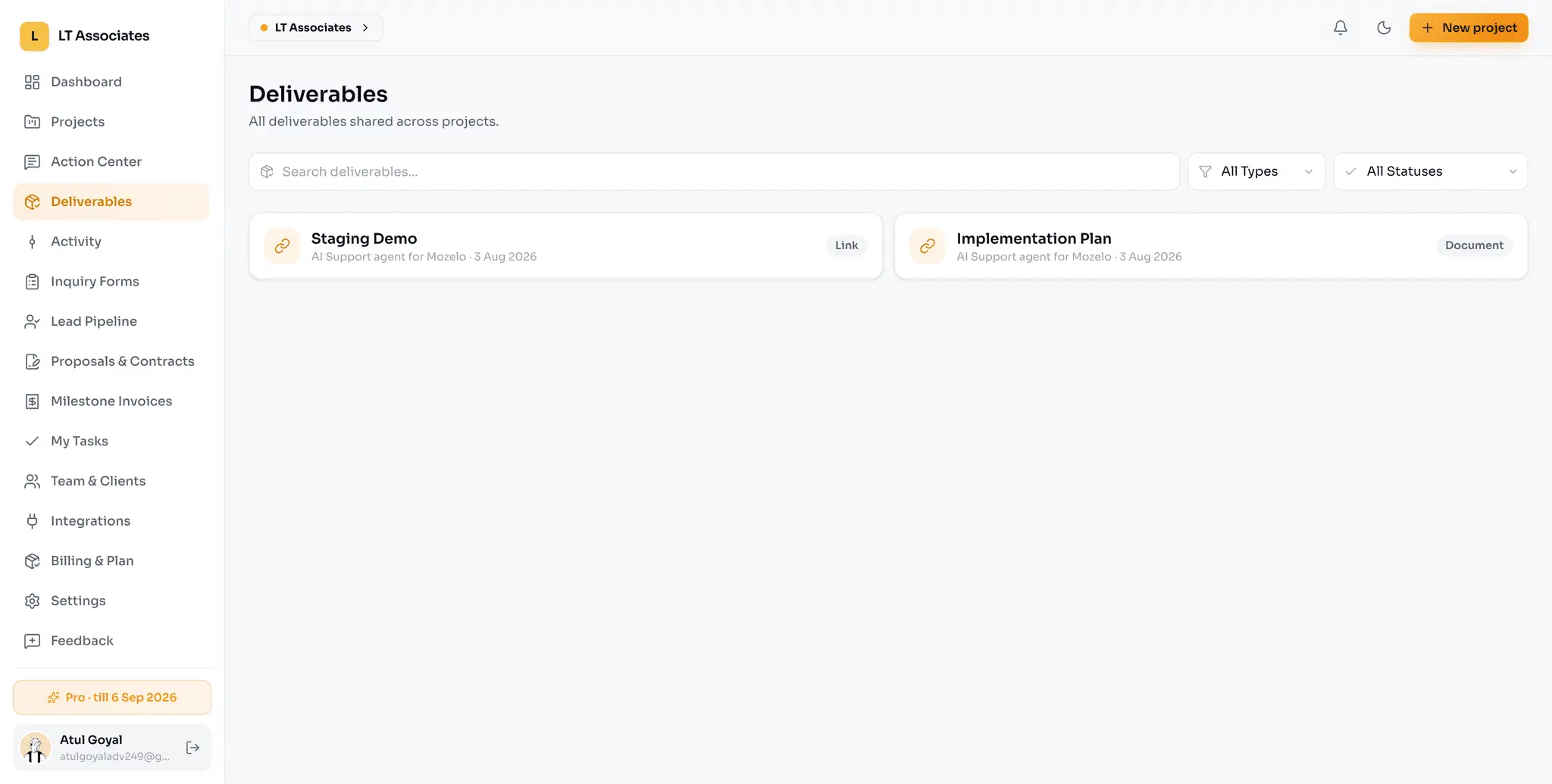
Task: Click the Team & Clients people icon
Action: [x=32, y=481]
